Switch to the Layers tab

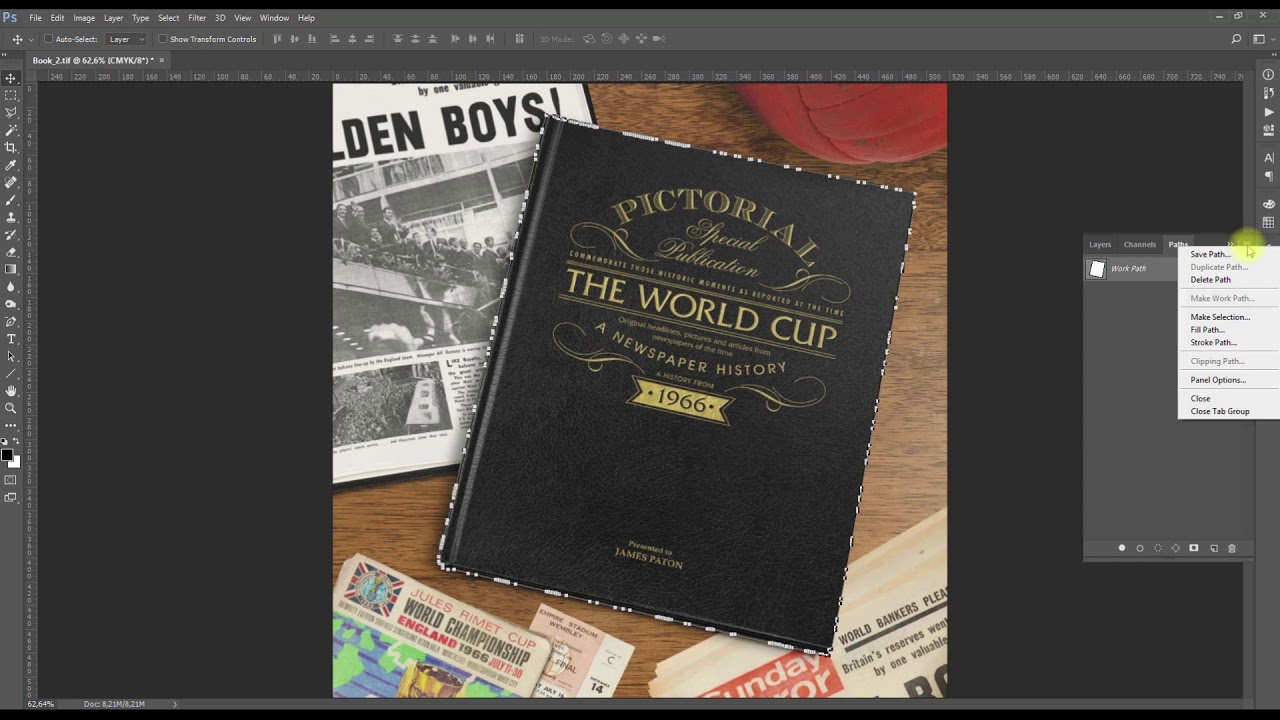click(x=1100, y=244)
